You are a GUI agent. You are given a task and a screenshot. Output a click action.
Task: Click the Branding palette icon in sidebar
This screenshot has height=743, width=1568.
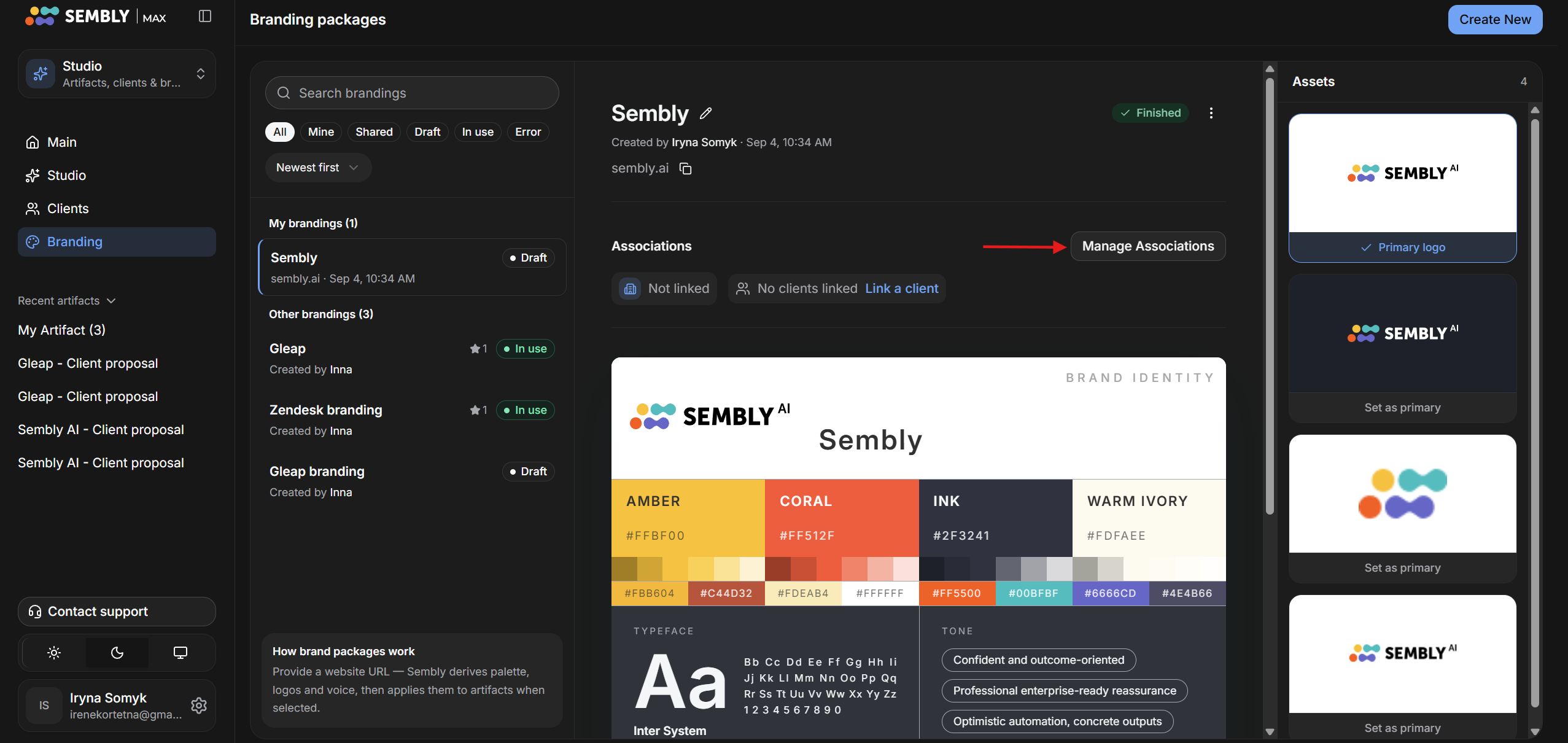tap(33, 242)
